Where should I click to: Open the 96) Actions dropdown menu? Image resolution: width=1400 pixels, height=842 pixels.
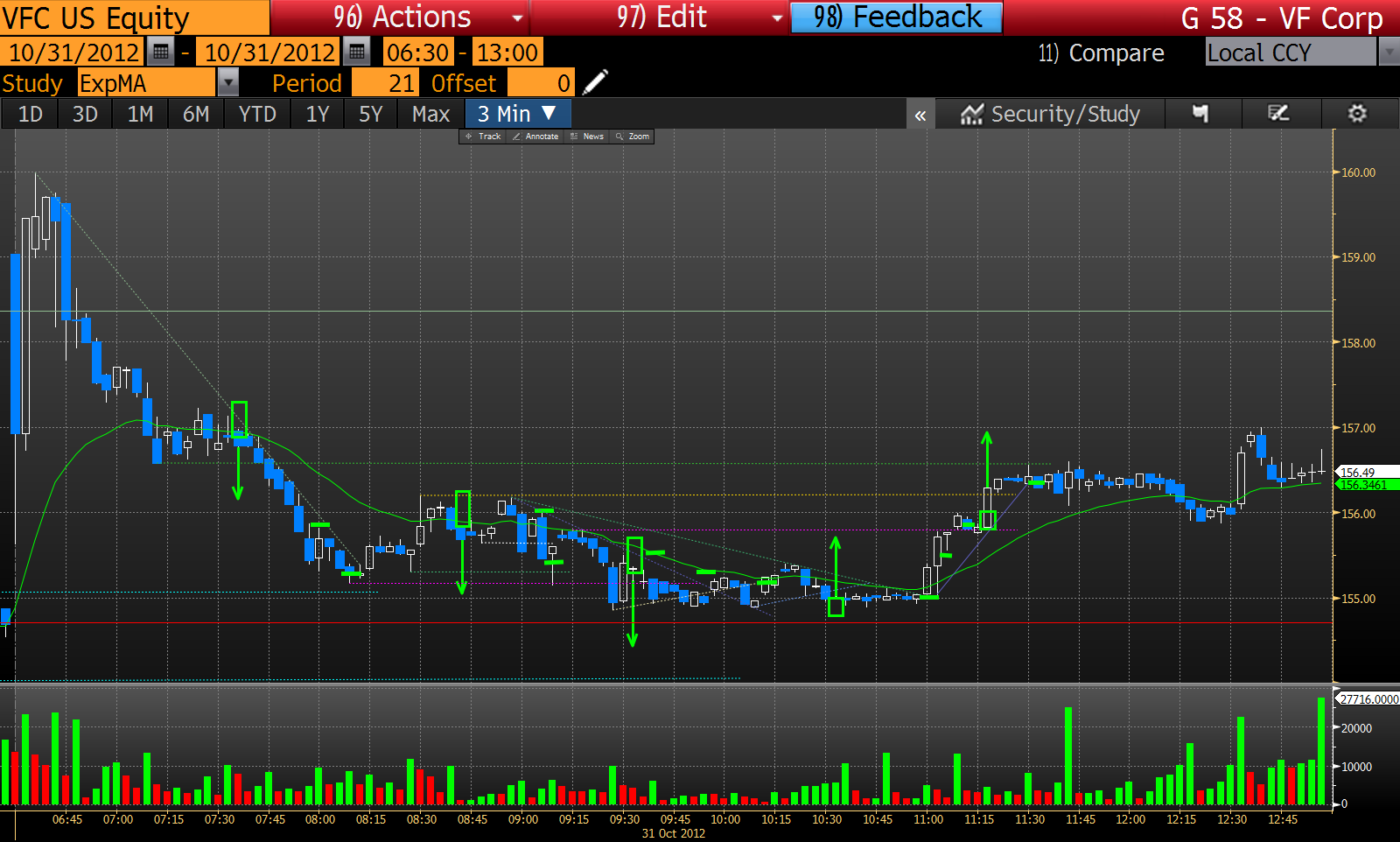(x=400, y=18)
